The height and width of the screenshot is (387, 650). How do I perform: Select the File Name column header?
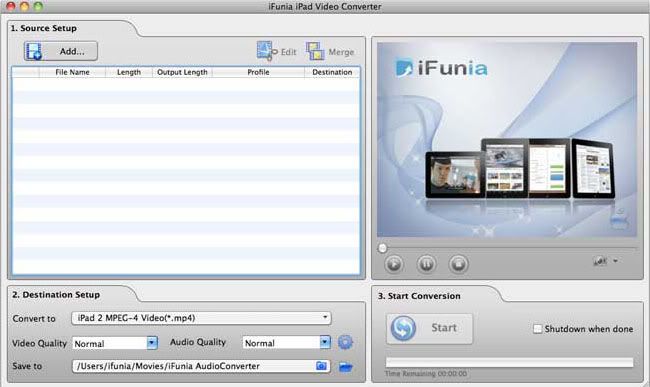click(72, 72)
